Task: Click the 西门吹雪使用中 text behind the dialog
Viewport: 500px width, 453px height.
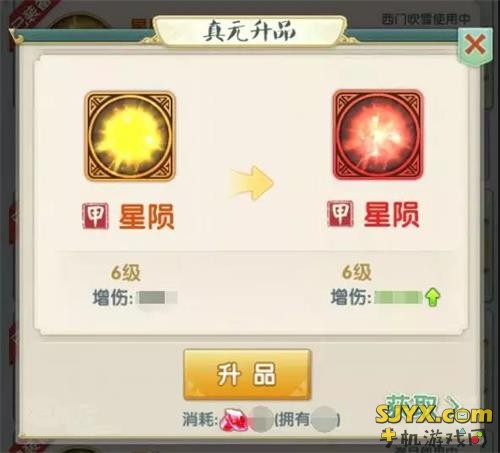Action: [x=426, y=19]
